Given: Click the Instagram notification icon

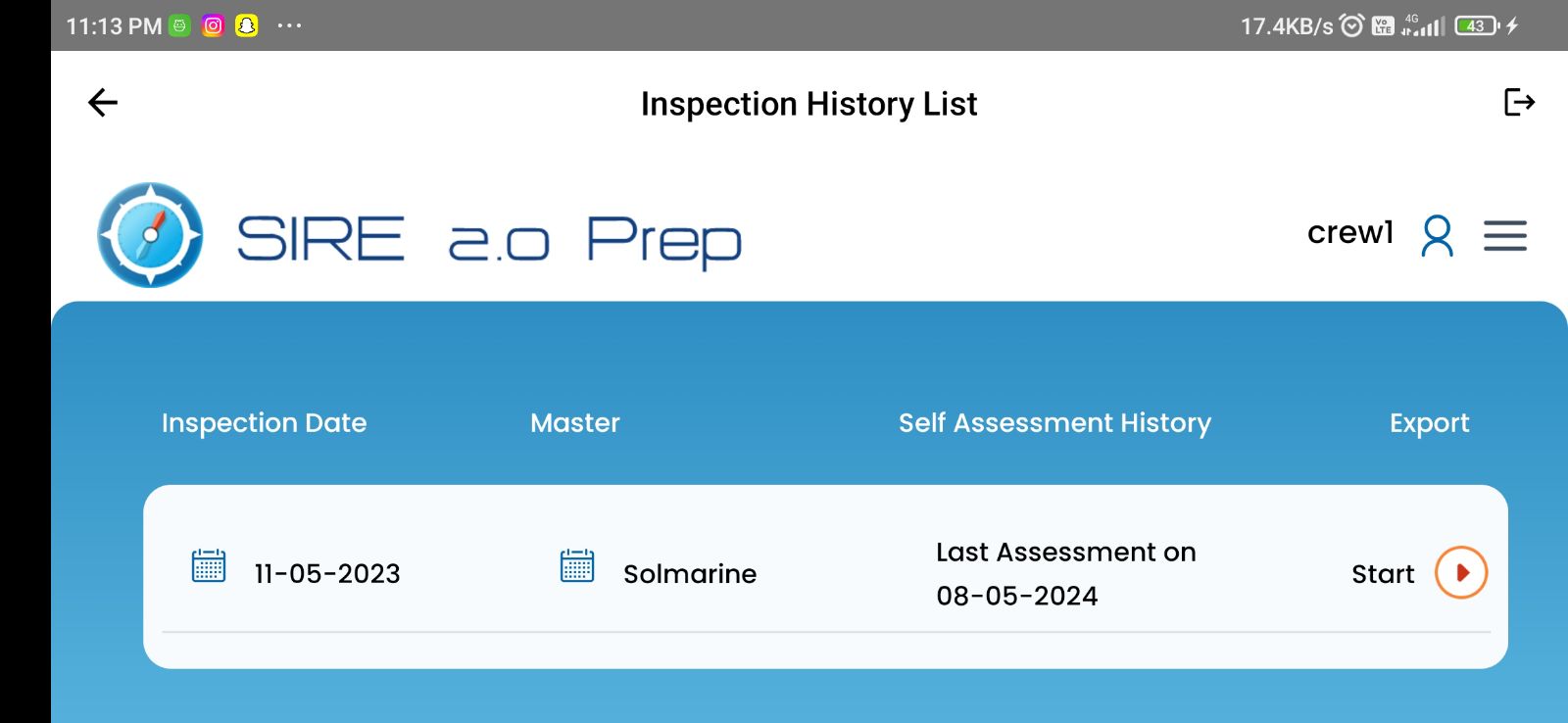Looking at the screenshot, I should (213, 26).
